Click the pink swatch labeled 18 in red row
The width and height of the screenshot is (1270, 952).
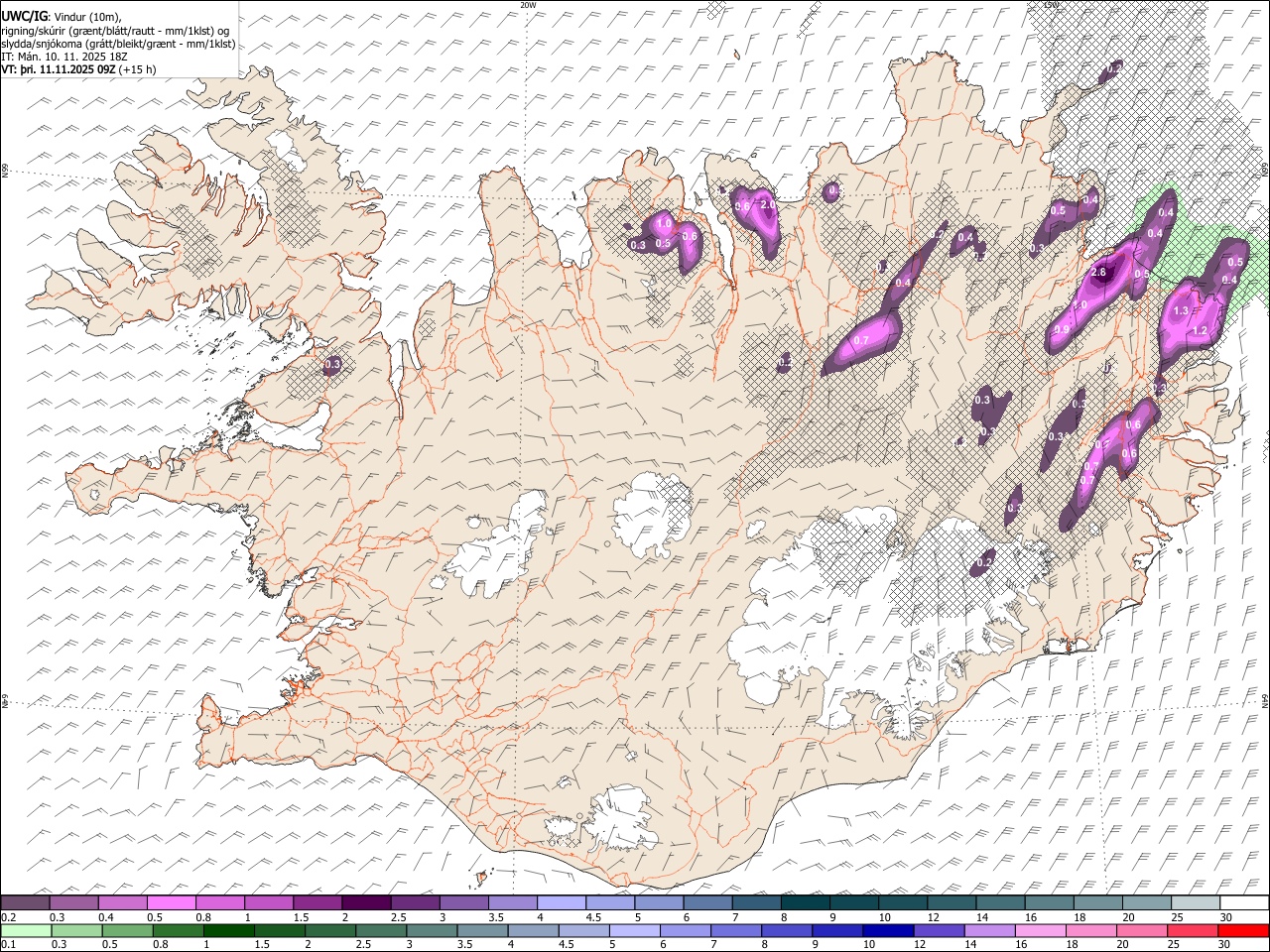point(1089,930)
